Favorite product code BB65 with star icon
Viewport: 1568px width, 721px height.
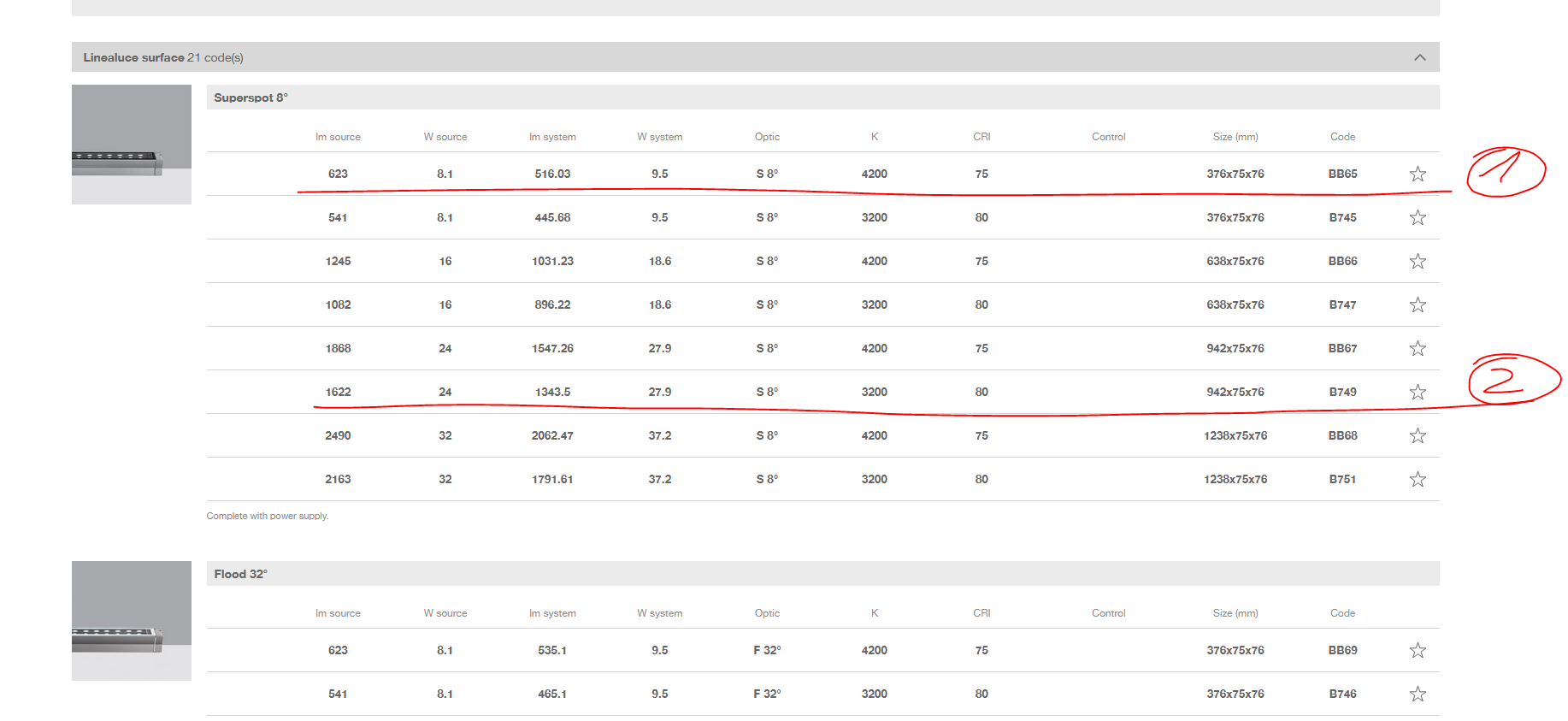(x=1417, y=174)
